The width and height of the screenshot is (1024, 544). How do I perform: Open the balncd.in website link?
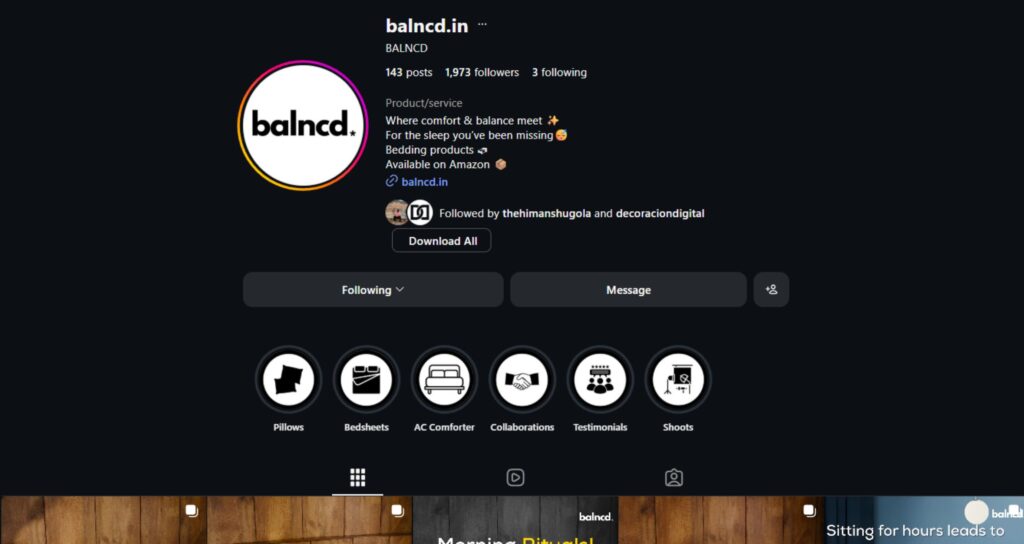(x=424, y=182)
